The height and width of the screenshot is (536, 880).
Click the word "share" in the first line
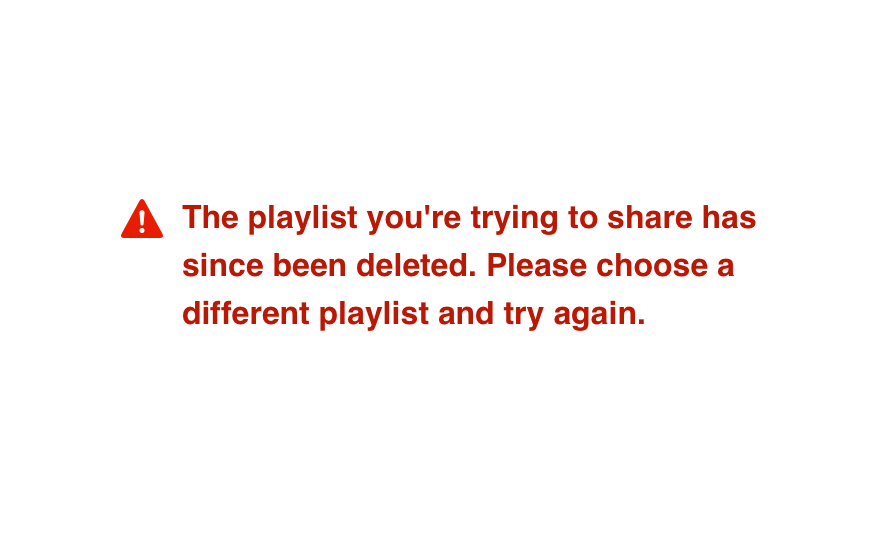pos(650,217)
